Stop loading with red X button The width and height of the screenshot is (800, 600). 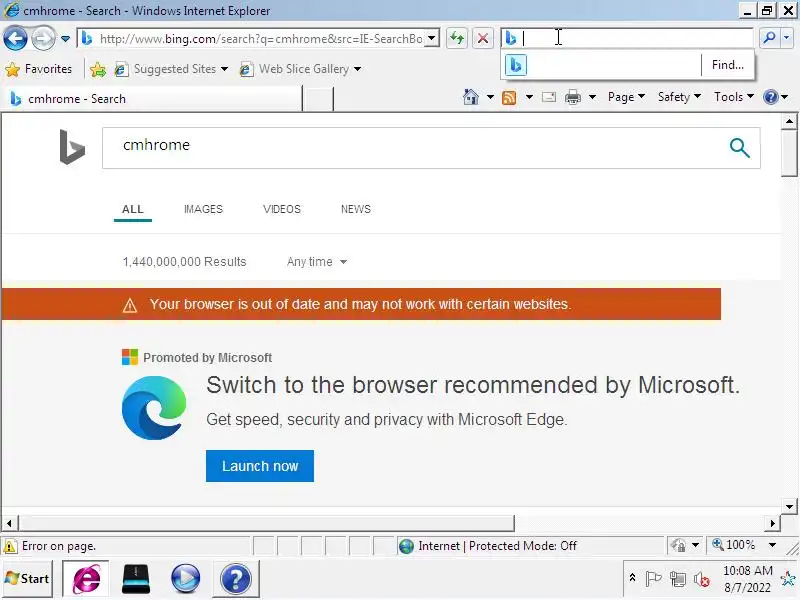point(483,38)
